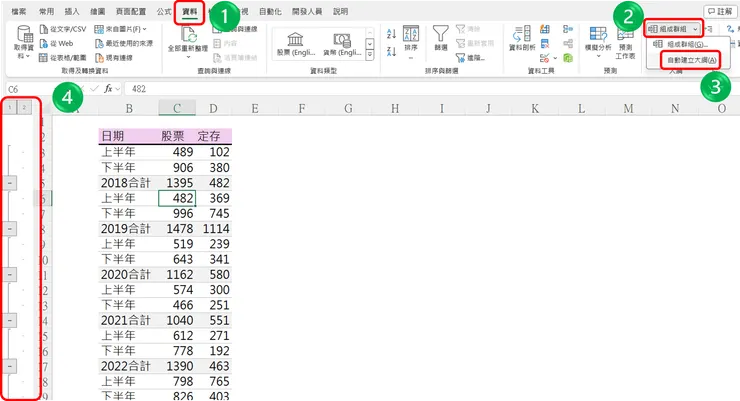The image size is (740, 401).
Task: Open the 頁面配置 (Page Layout) tab
Action: pyautogui.click(x=131, y=11)
